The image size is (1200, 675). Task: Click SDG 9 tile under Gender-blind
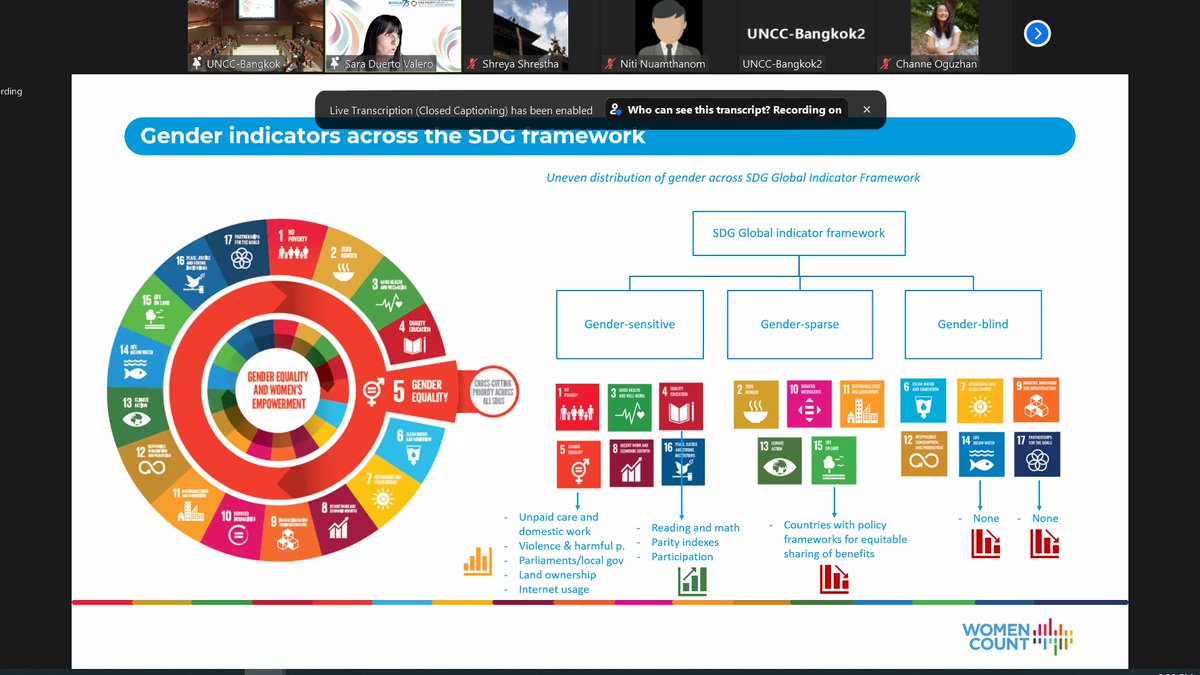click(x=1036, y=400)
